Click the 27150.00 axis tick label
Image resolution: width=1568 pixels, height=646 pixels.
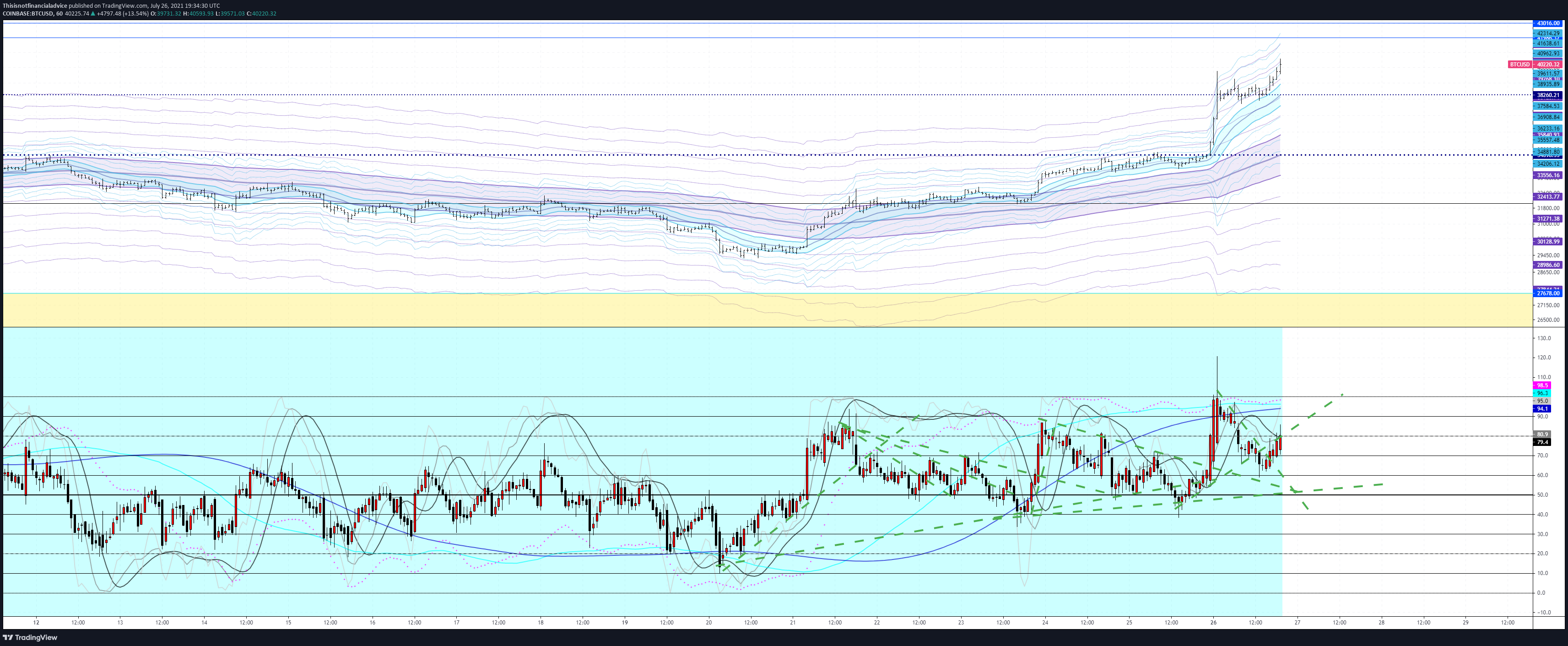point(1548,305)
